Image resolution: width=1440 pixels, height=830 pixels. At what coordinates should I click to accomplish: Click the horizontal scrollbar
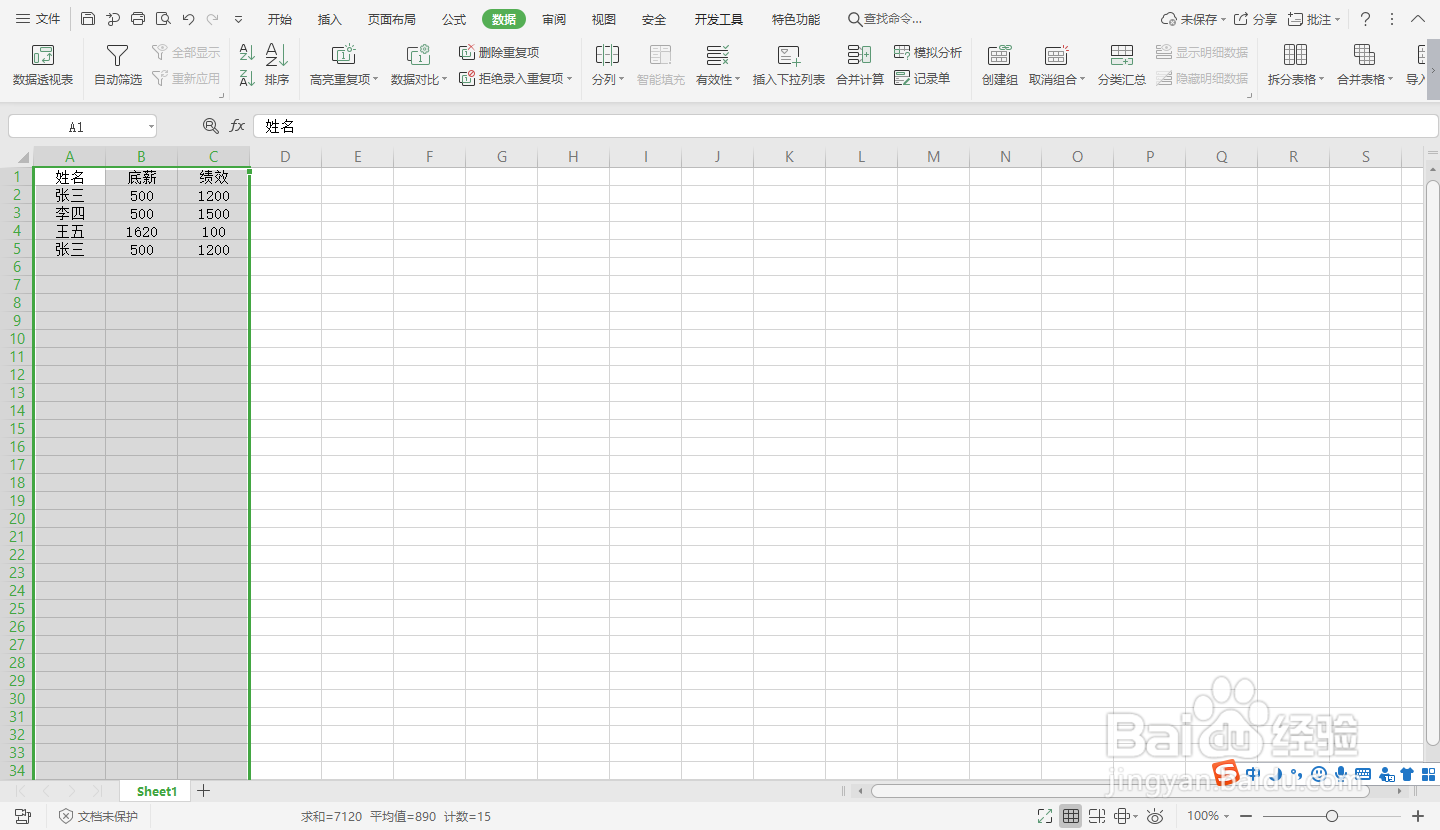1120,791
